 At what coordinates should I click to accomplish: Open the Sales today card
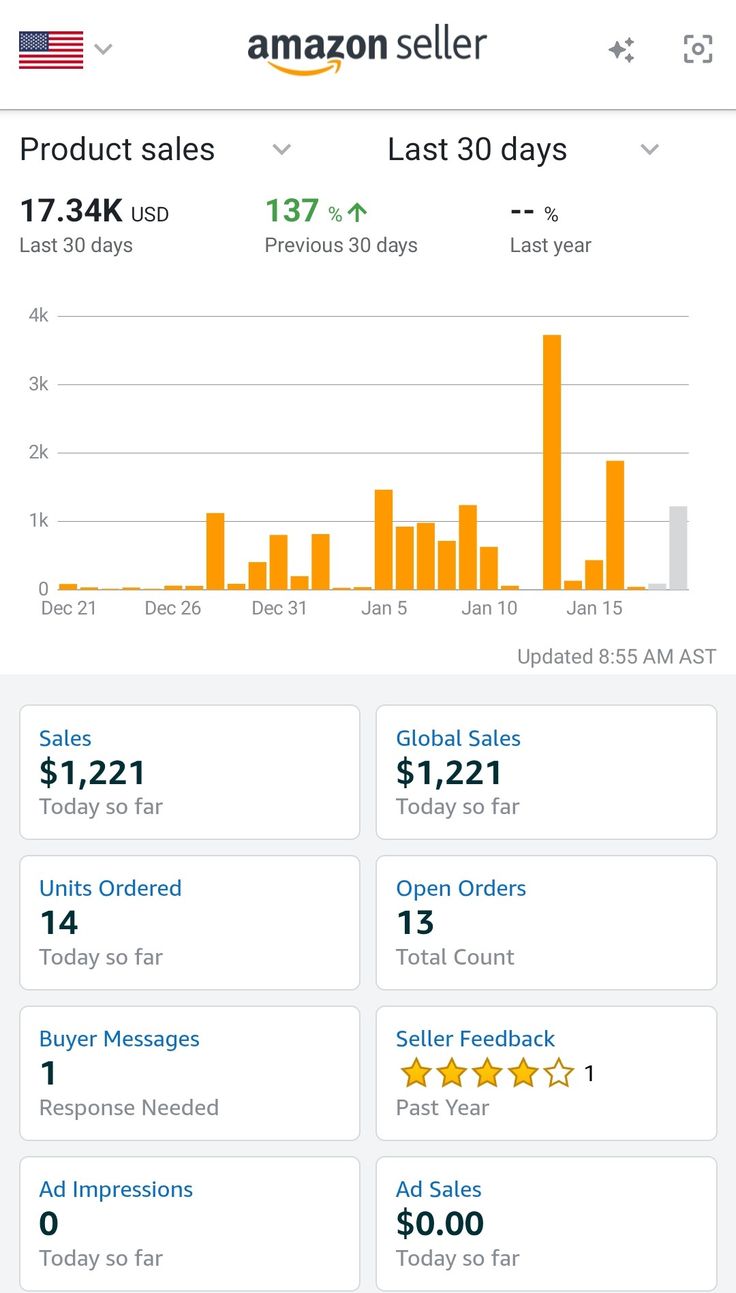(189, 772)
